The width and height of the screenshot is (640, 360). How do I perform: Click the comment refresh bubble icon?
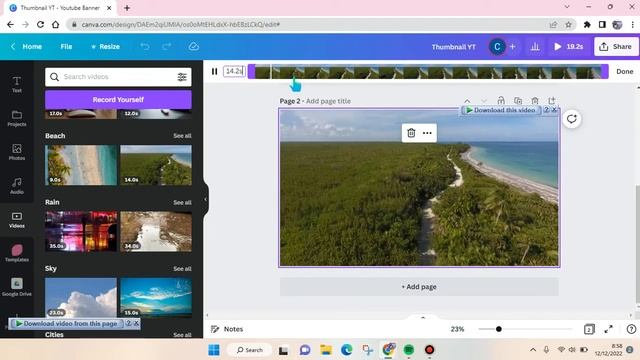click(x=571, y=119)
